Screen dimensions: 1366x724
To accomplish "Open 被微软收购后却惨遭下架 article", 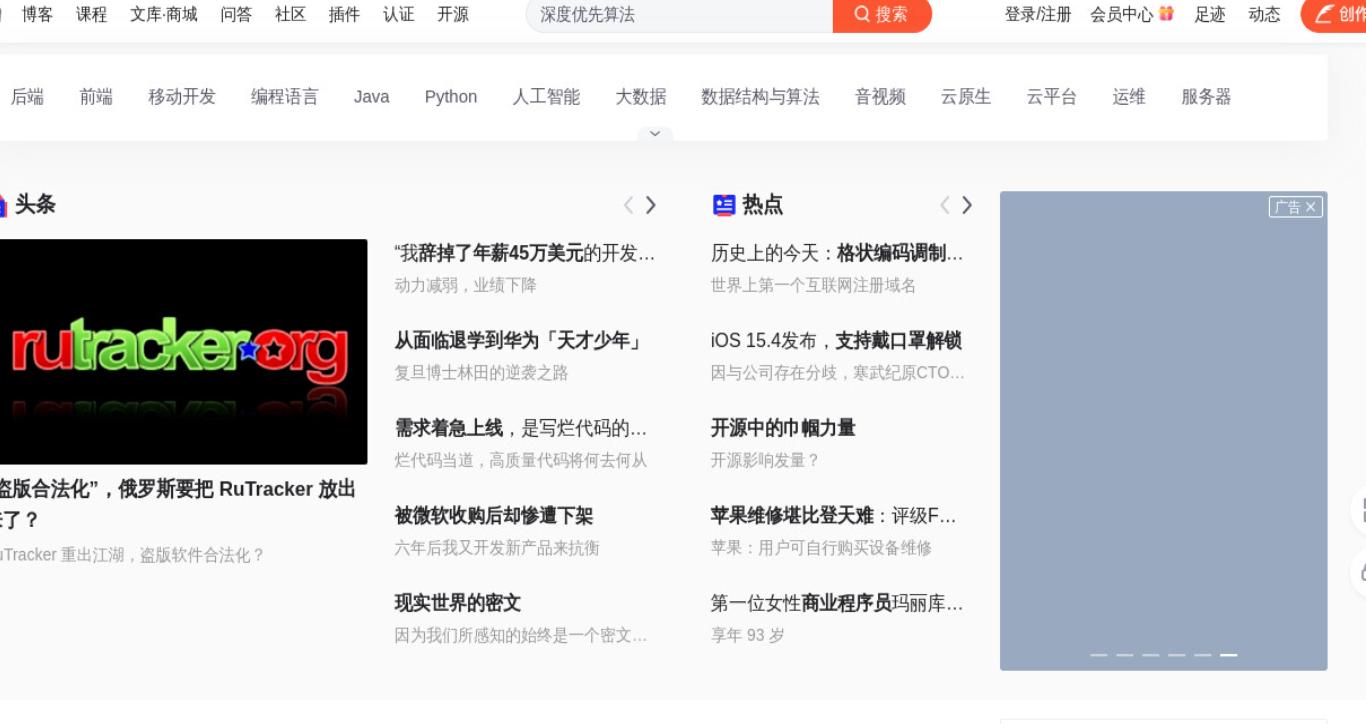I will point(494,516).
